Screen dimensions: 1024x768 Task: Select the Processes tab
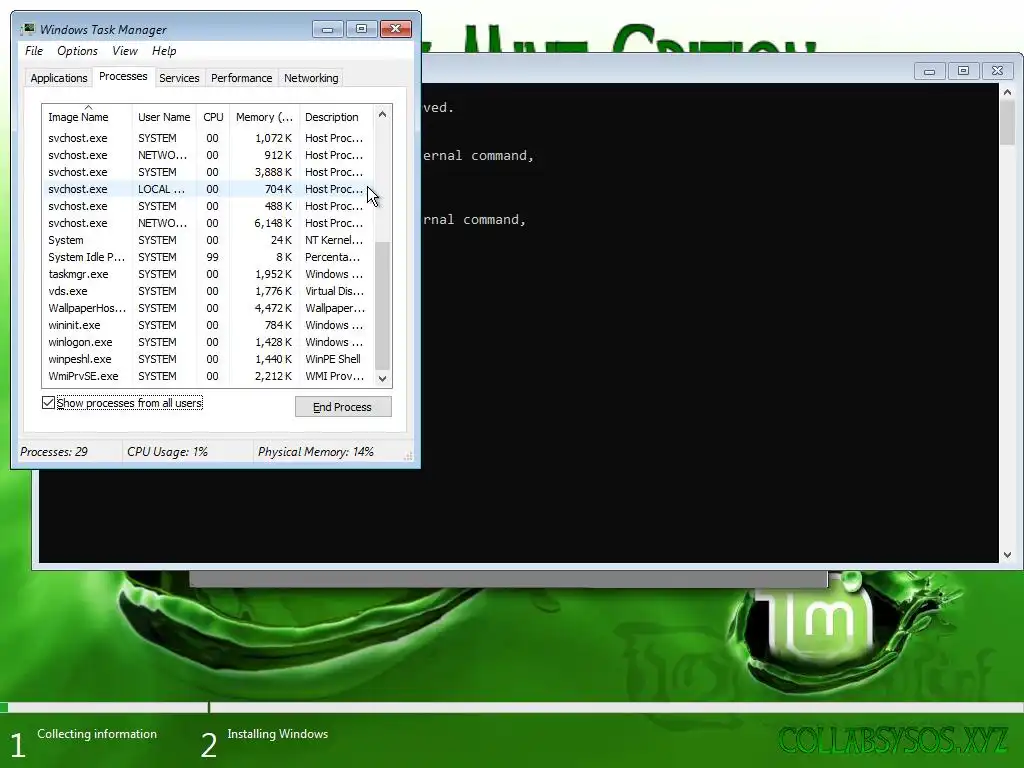click(123, 76)
